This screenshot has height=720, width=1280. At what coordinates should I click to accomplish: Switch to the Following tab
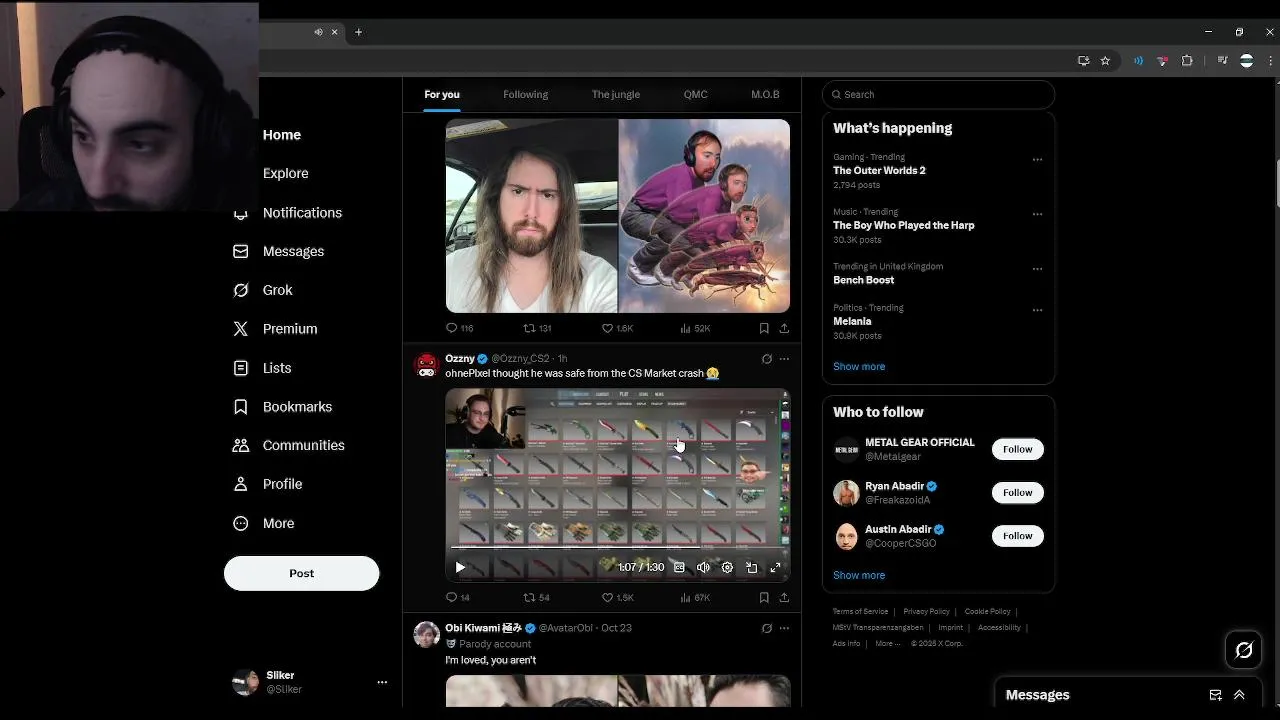coord(525,94)
